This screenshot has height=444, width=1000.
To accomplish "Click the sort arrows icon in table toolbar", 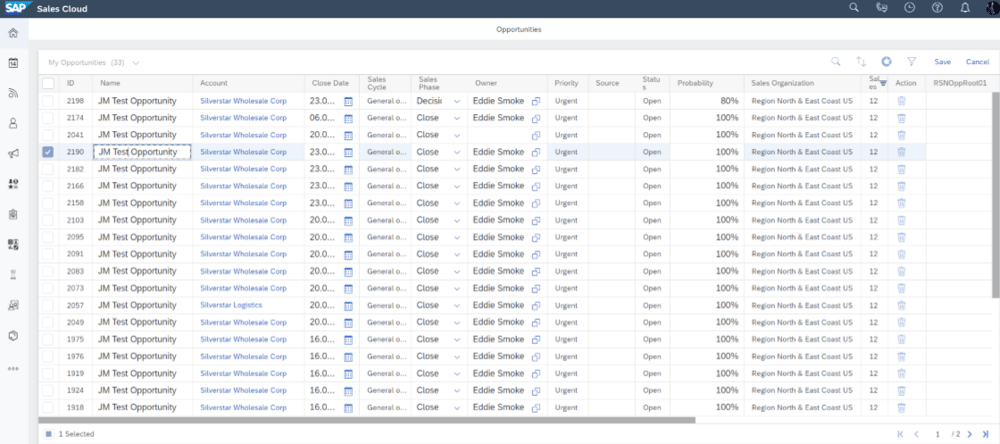I will tap(861, 62).
